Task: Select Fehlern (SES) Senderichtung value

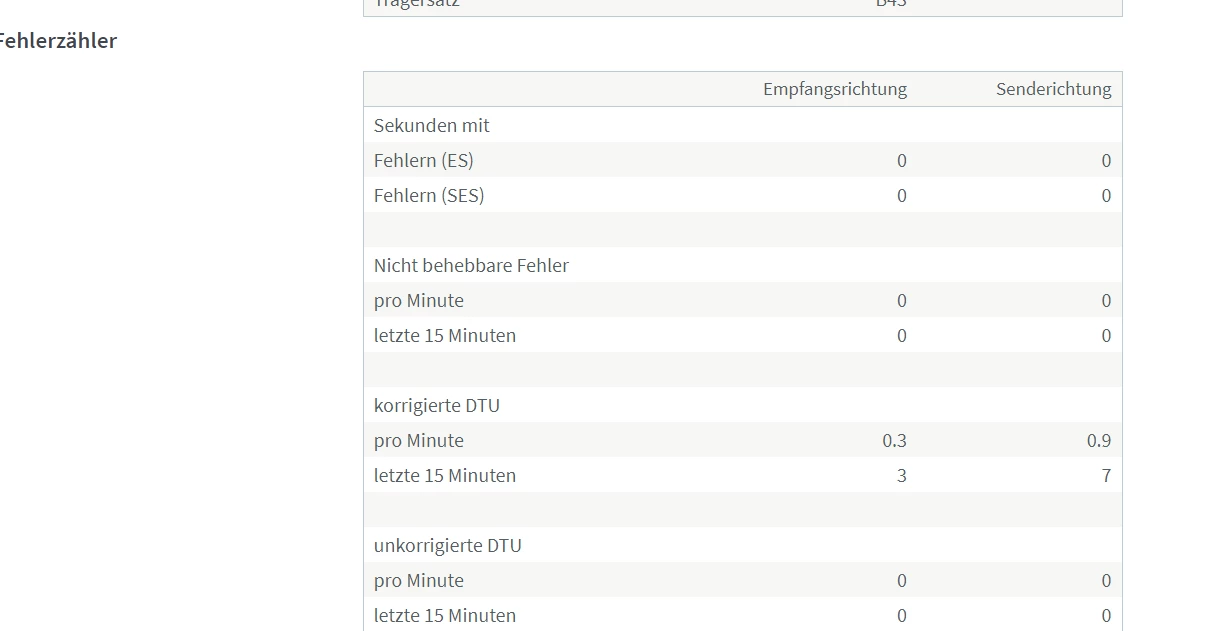Action: [1105, 195]
